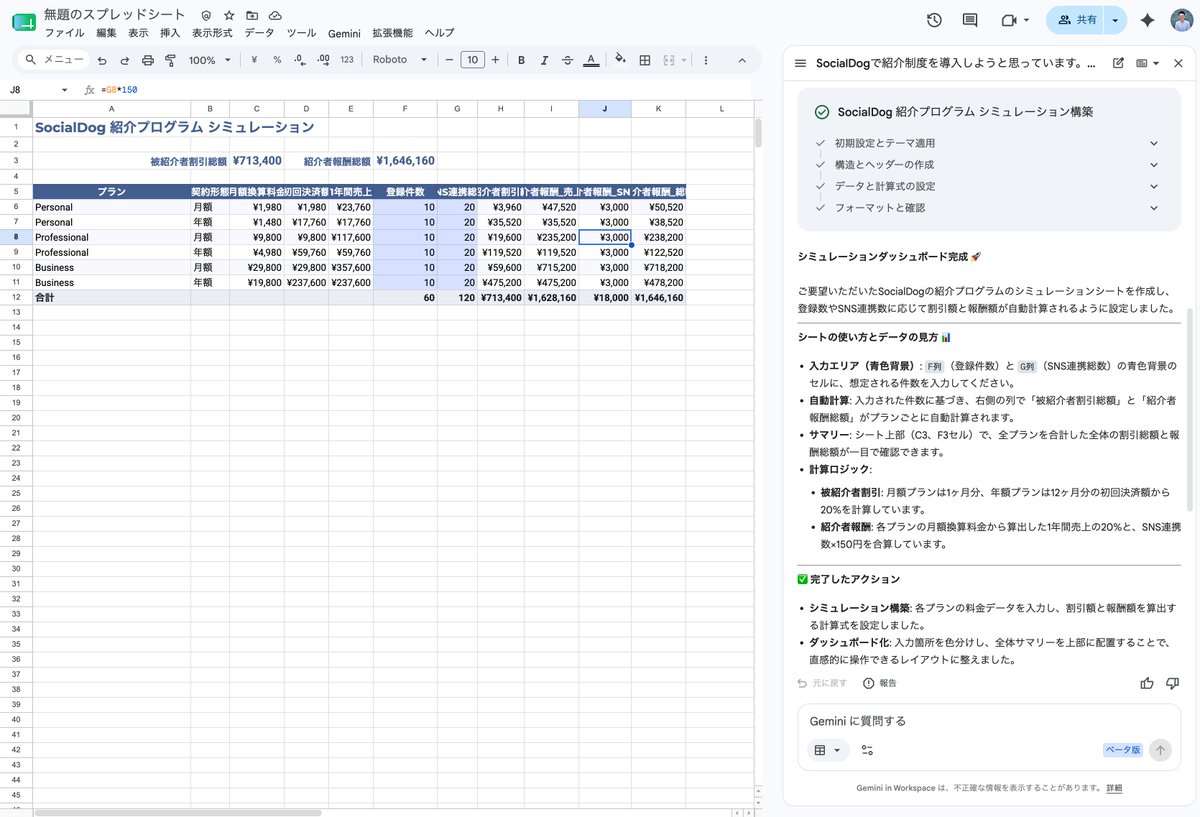
Task: Apply percent number format
Action: 277,60
